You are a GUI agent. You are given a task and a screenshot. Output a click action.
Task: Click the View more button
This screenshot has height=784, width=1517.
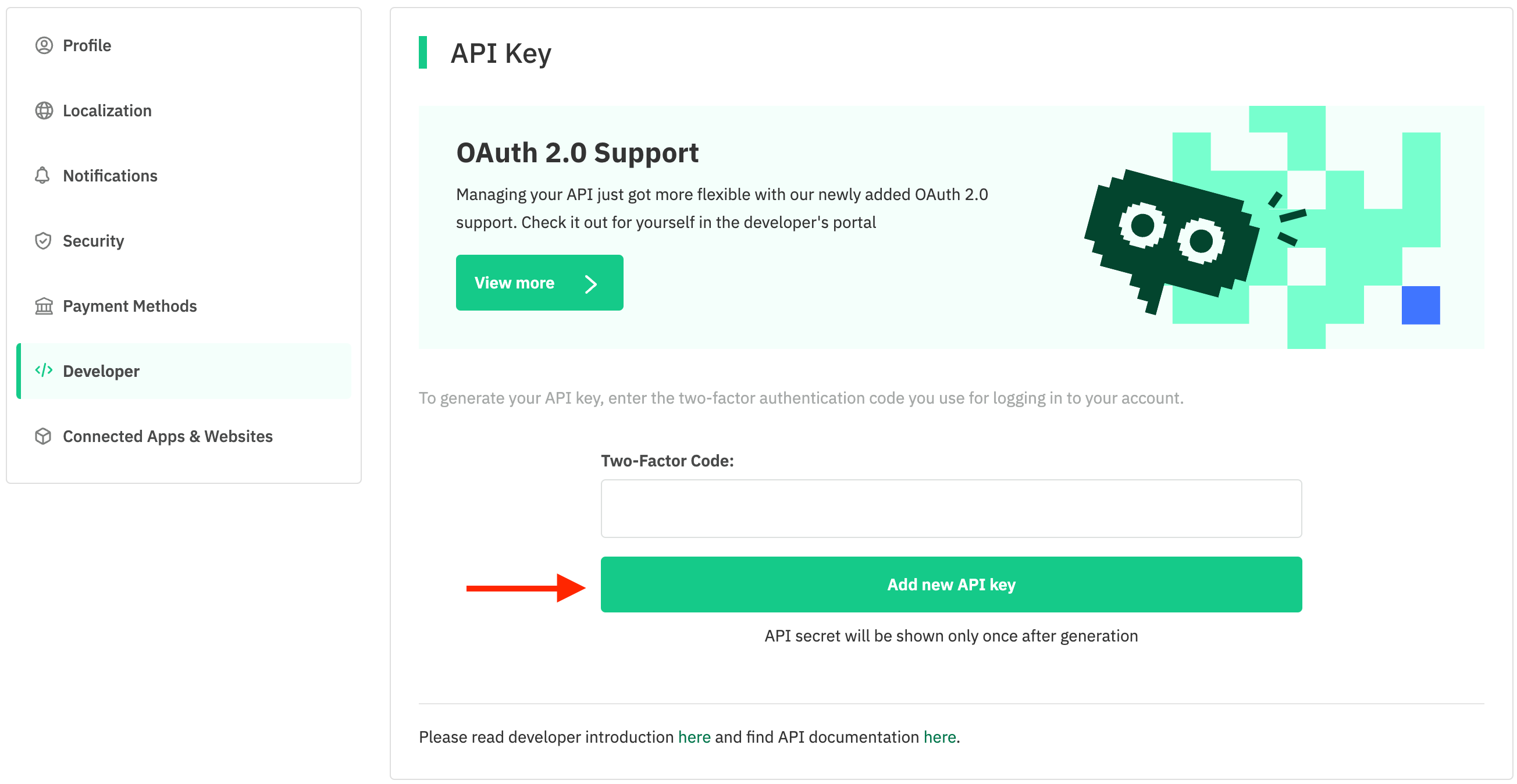[539, 283]
